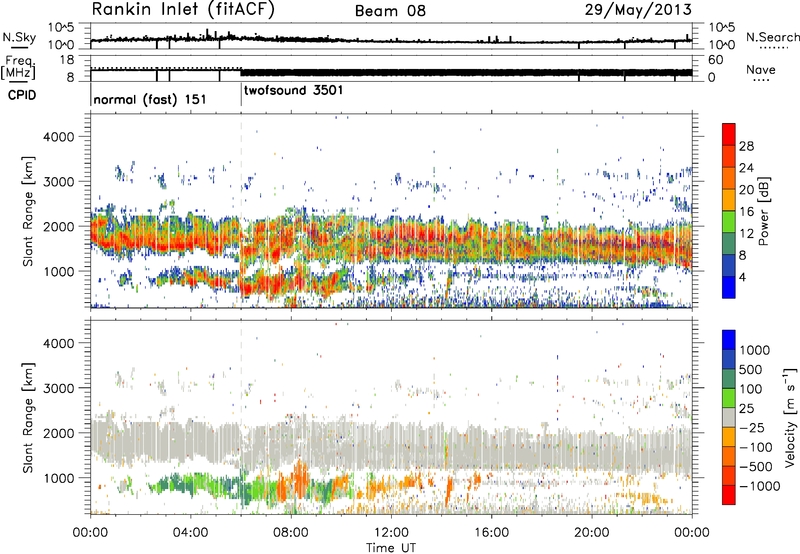The height and width of the screenshot is (554, 800).
Task: Click the blue top of the velocity colorbar
Action: click(x=729, y=340)
